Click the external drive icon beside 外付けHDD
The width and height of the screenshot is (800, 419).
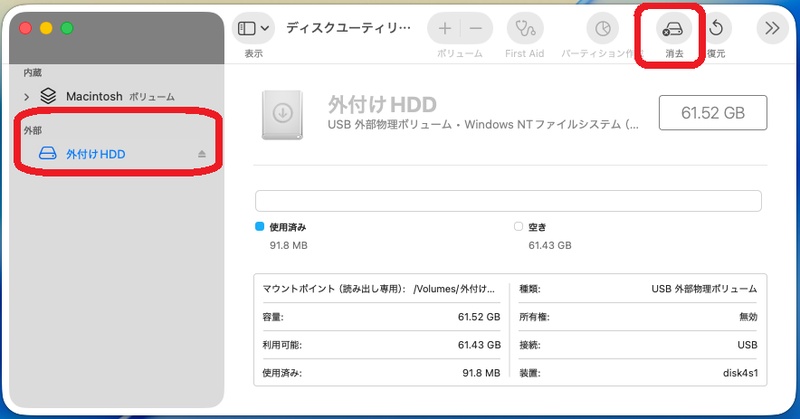[x=47, y=153]
